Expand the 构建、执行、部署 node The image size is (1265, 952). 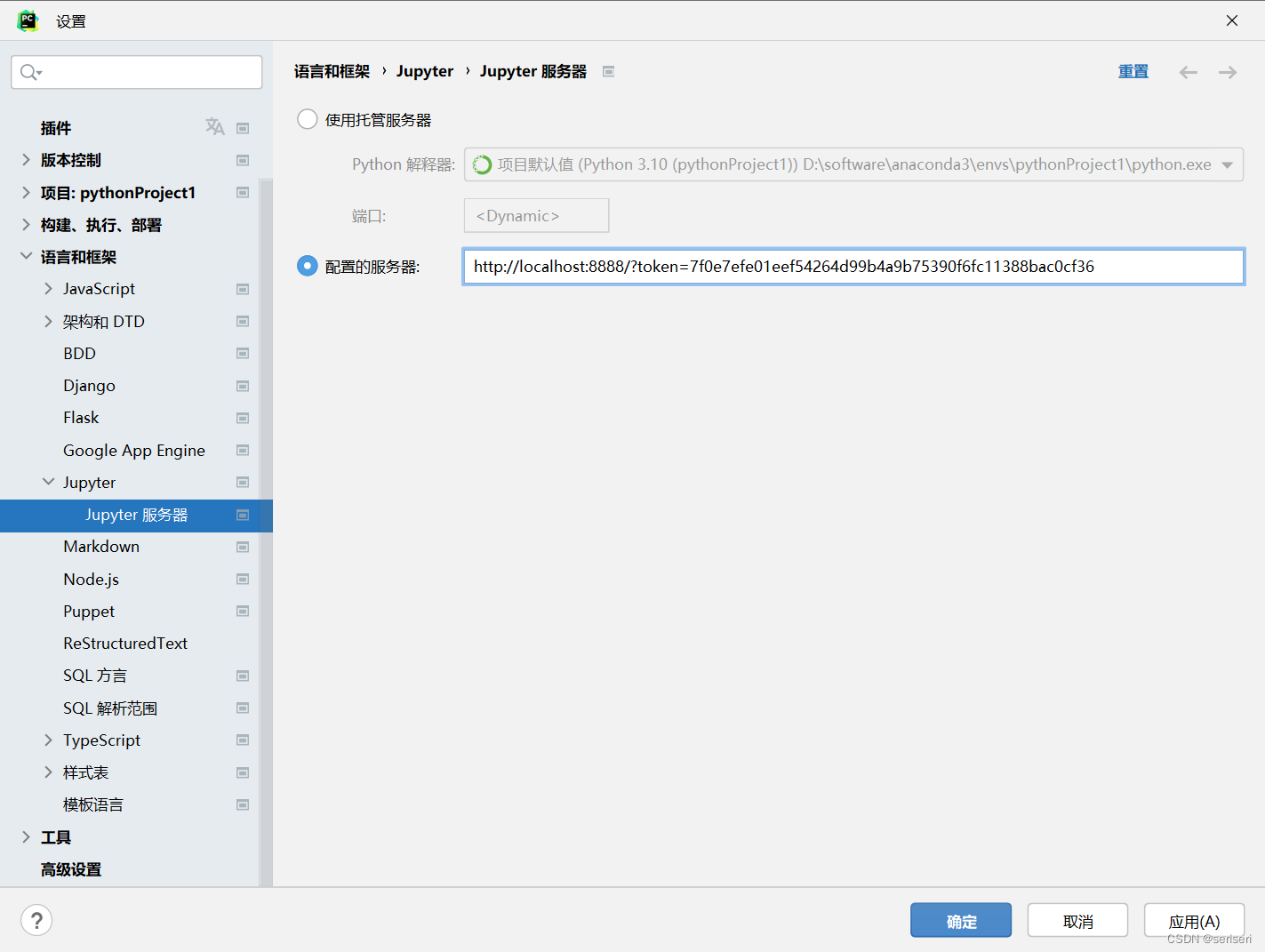[26, 225]
